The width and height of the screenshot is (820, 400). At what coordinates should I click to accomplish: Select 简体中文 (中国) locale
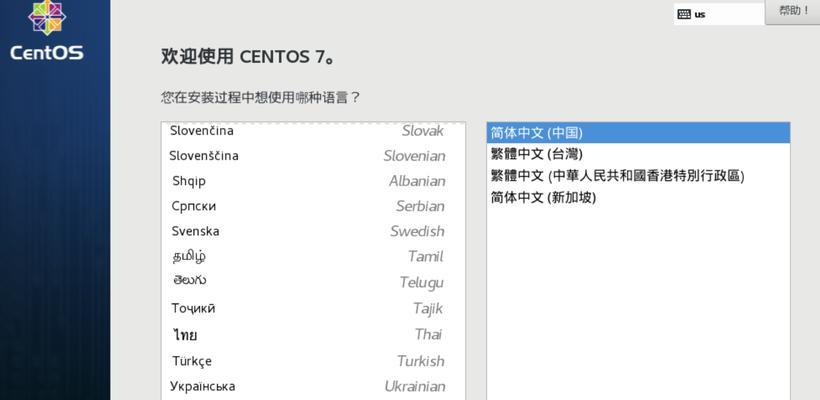638,133
